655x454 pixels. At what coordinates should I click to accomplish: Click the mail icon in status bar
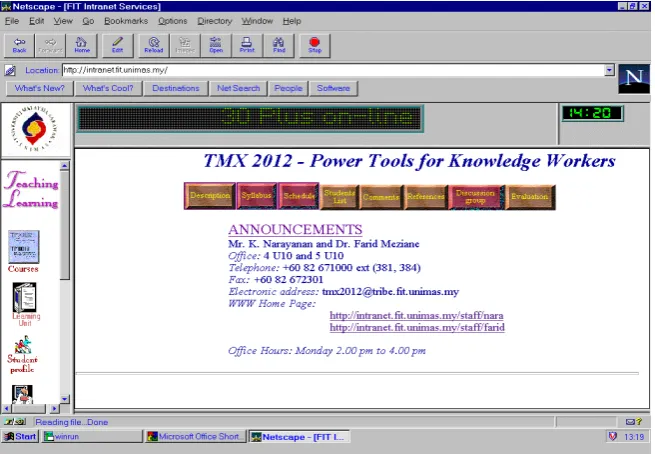pos(630,422)
